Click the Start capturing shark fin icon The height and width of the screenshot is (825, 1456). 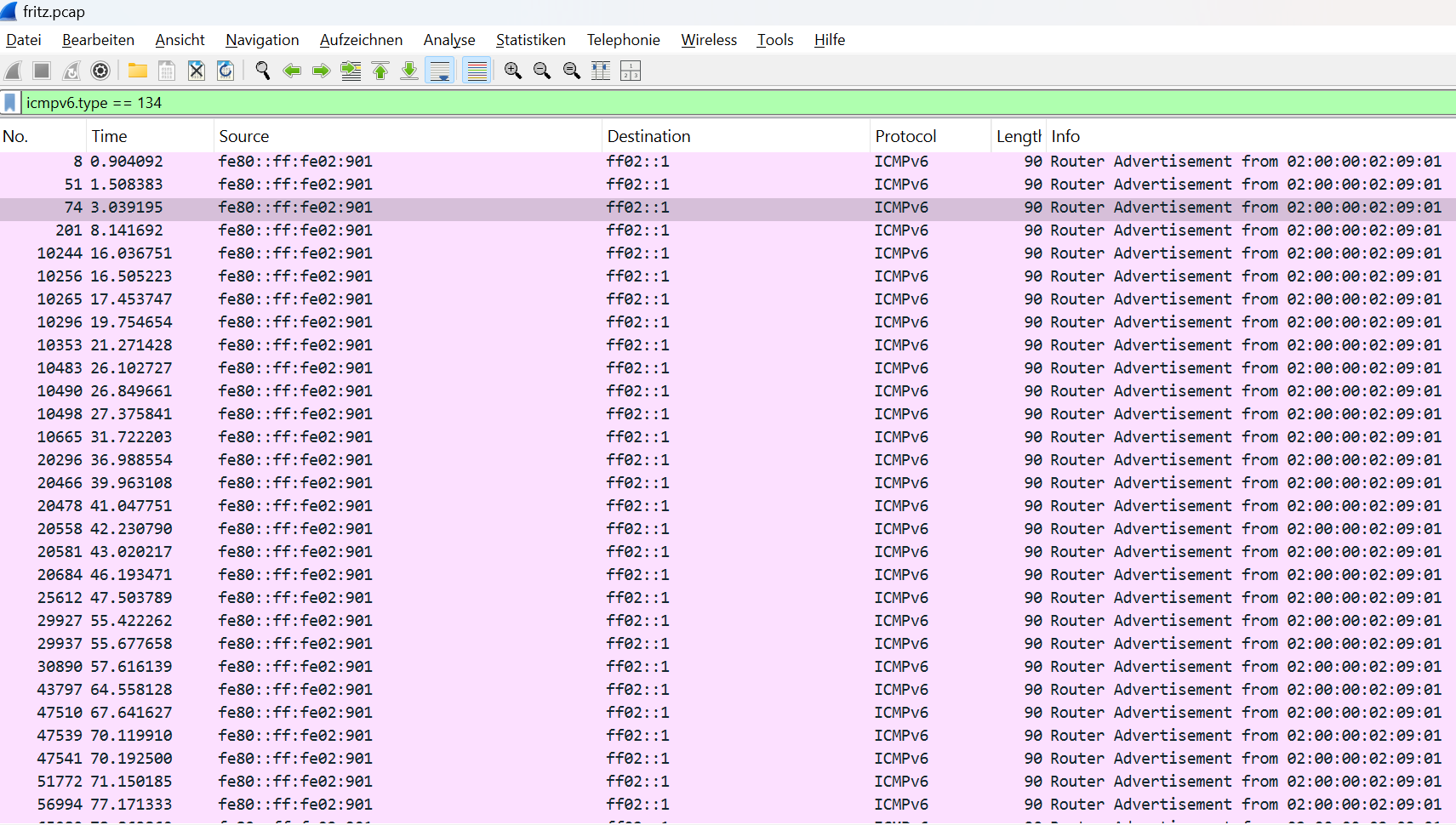point(14,71)
